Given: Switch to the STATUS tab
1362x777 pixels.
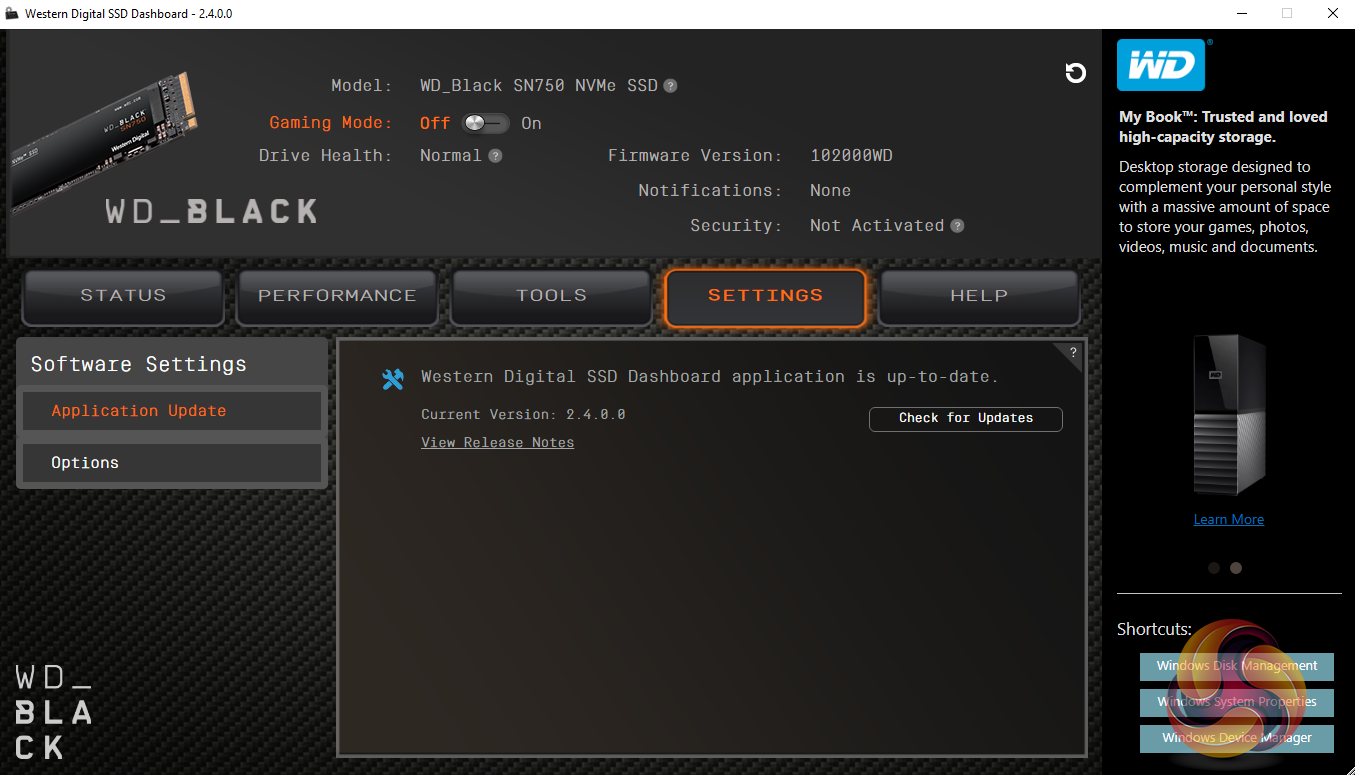Looking at the screenshot, I should [123, 296].
